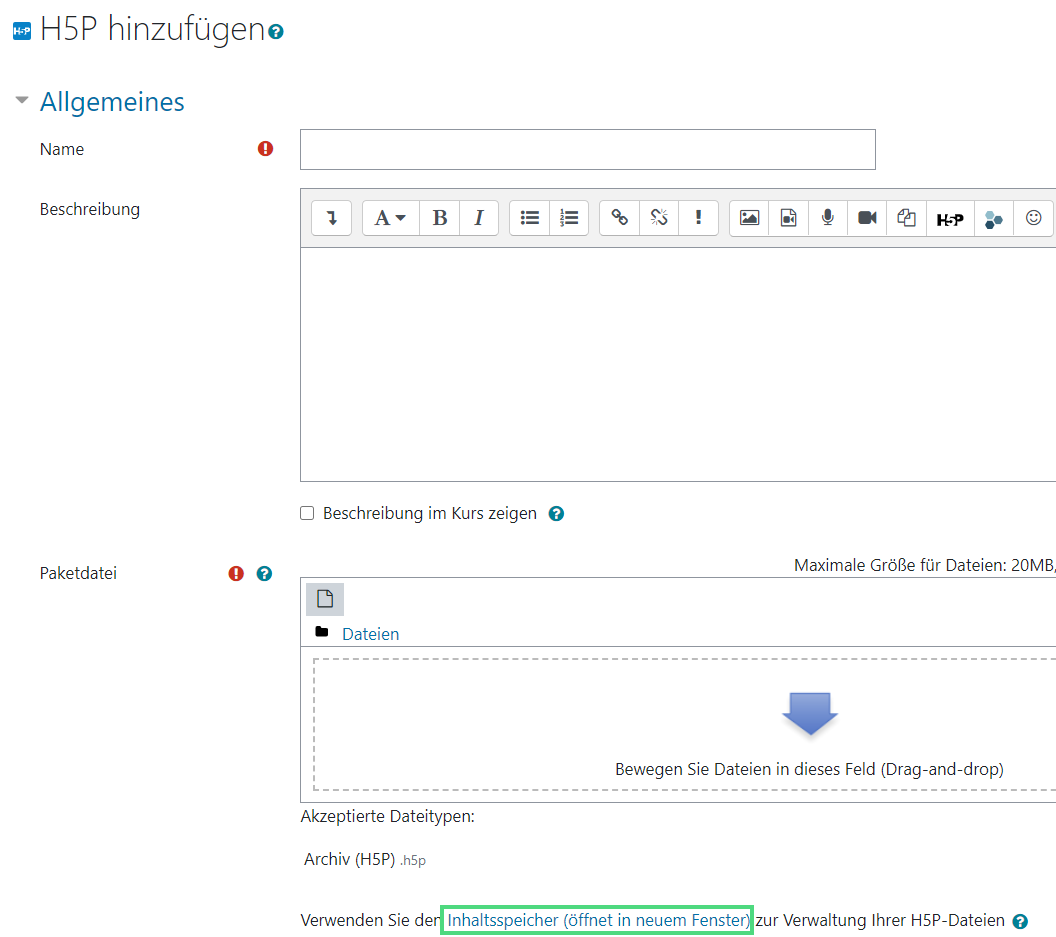The height and width of the screenshot is (937, 1056).
Task: Record video with camera icon
Action: [867, 218]
